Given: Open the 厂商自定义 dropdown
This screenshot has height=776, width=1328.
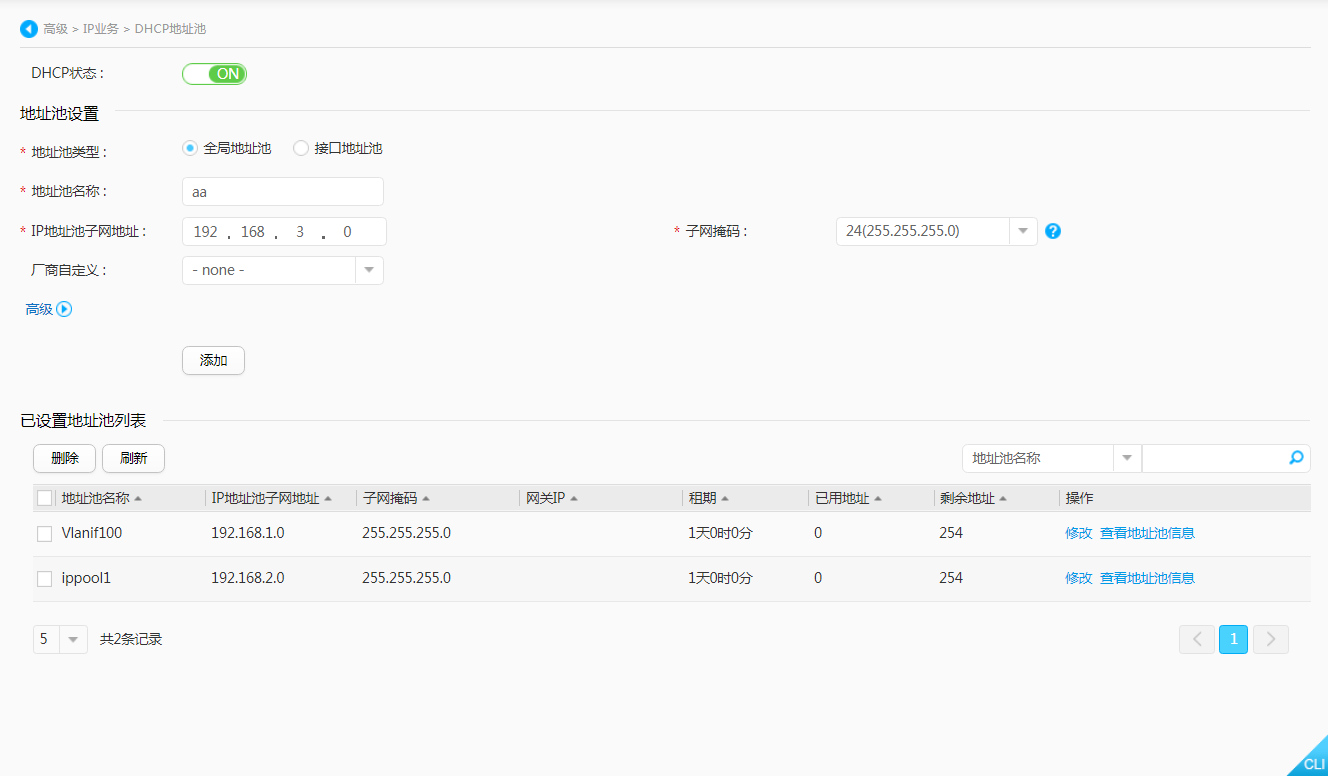Looking at the screenshot, I should pos(369,270).
